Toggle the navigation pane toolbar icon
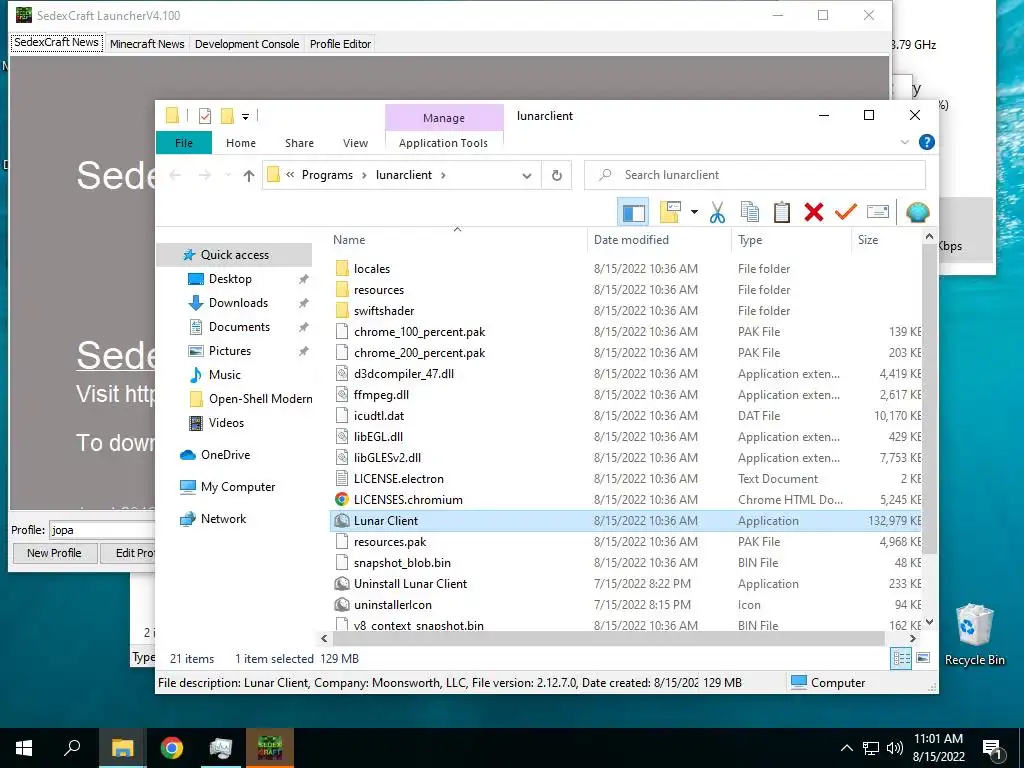1024x768 pixels. [633, 212]
